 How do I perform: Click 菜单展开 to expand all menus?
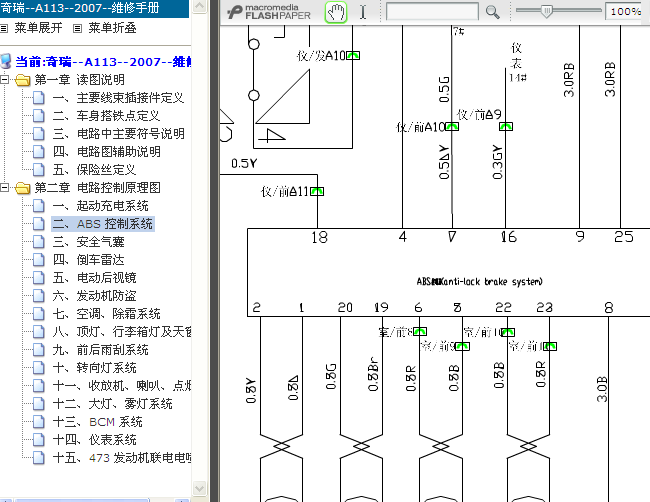click(x=39, y=28)
